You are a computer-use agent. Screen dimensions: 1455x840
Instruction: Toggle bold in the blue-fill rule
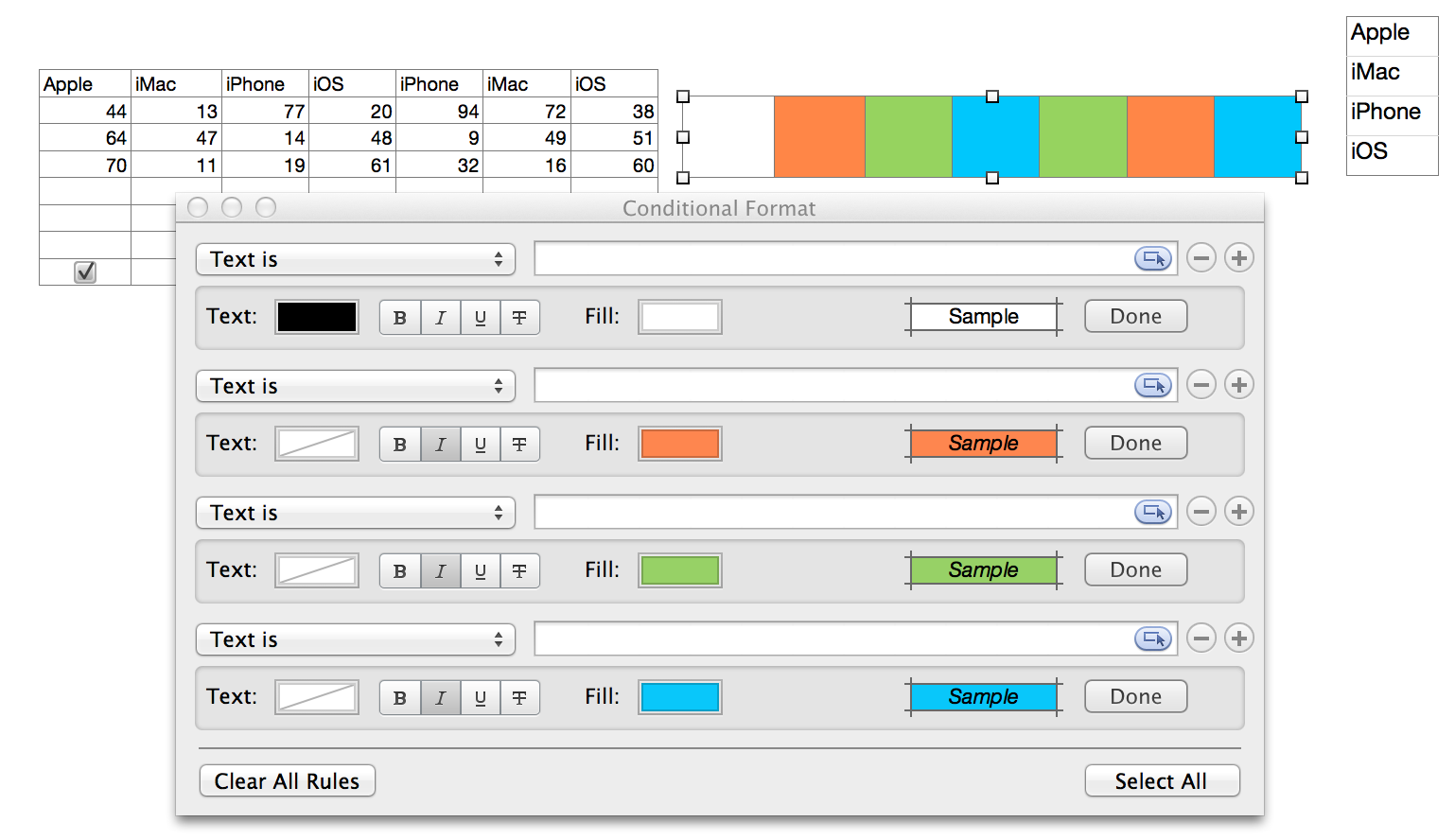[400, 698]
